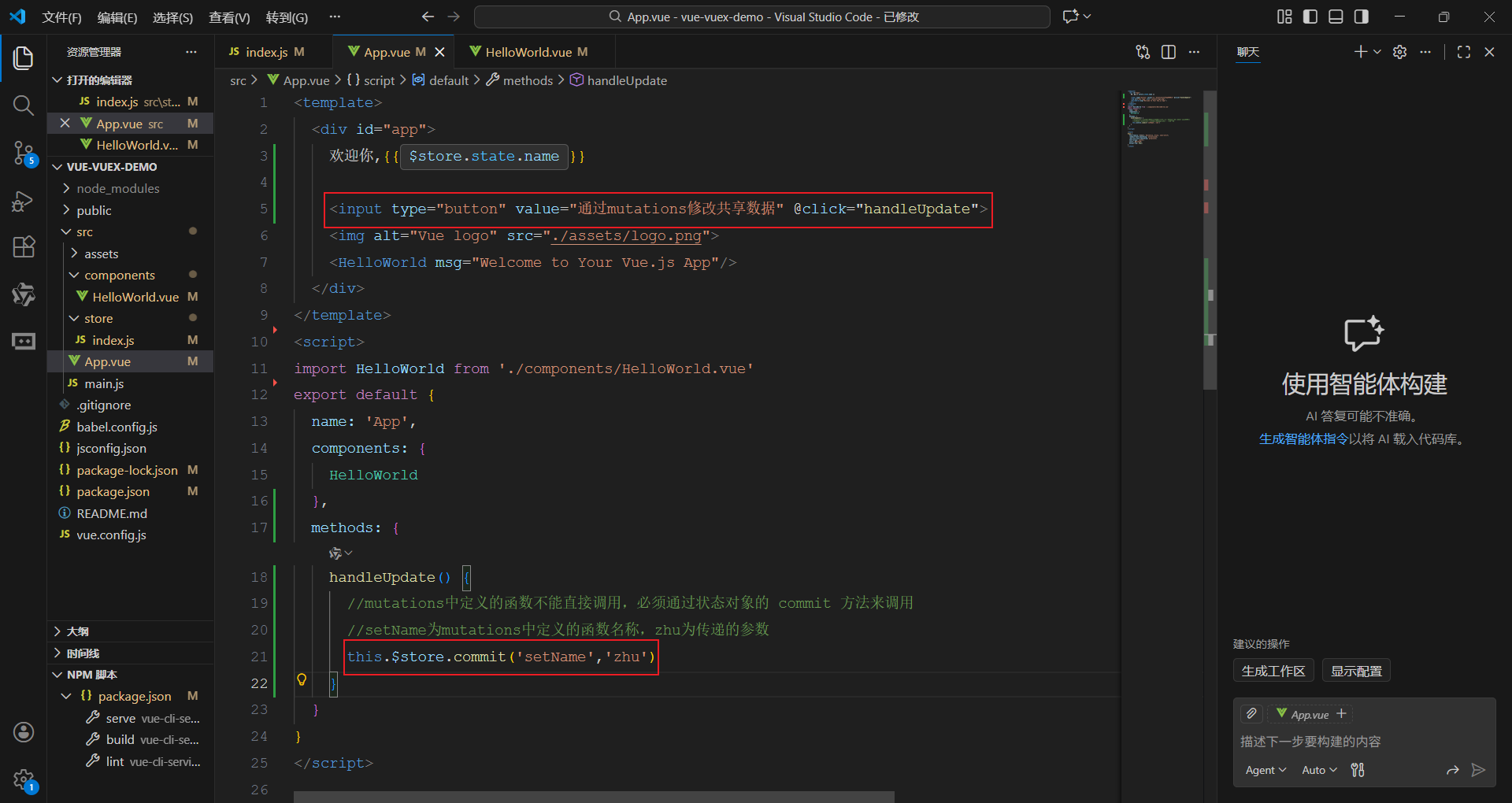The height and width of the screenshot is (803, 1512).
Task: Toggle the bottom panel layout button
Action: (x=1336, y=17)
